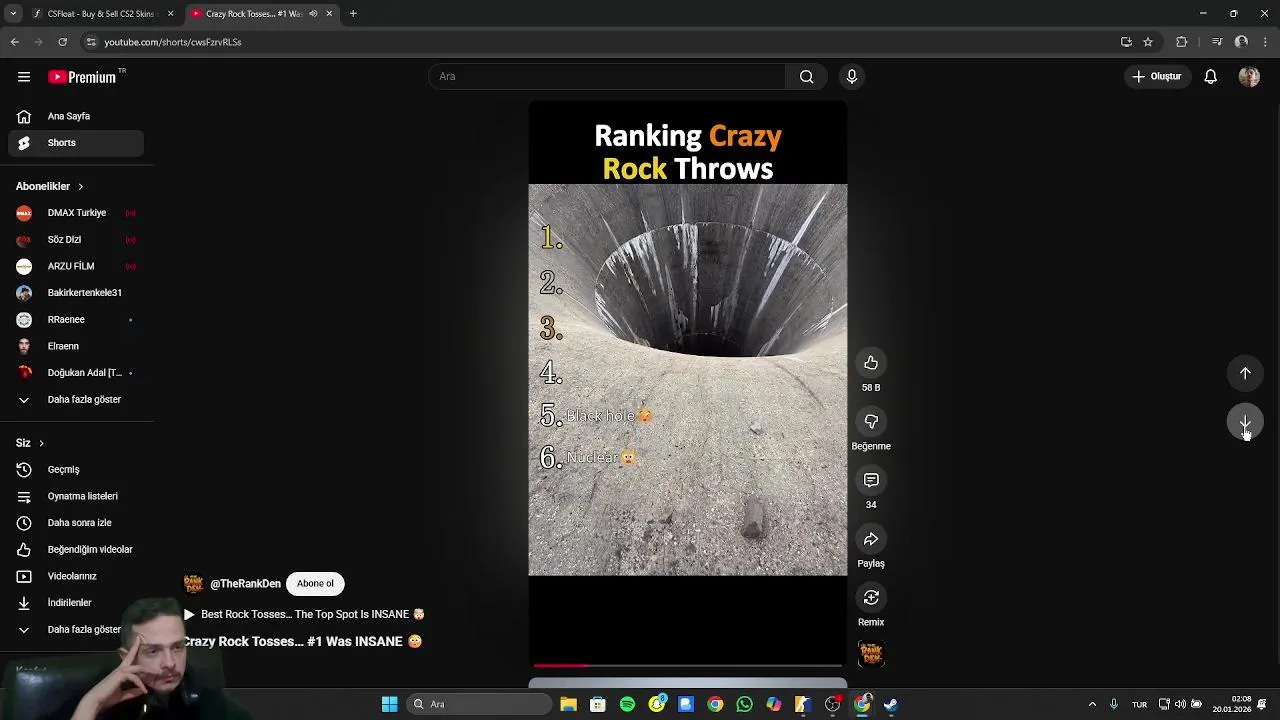Open WhatsApp from the taskbar
The width and height of the screenshot is (1280, 720).
tap(744, 704)
